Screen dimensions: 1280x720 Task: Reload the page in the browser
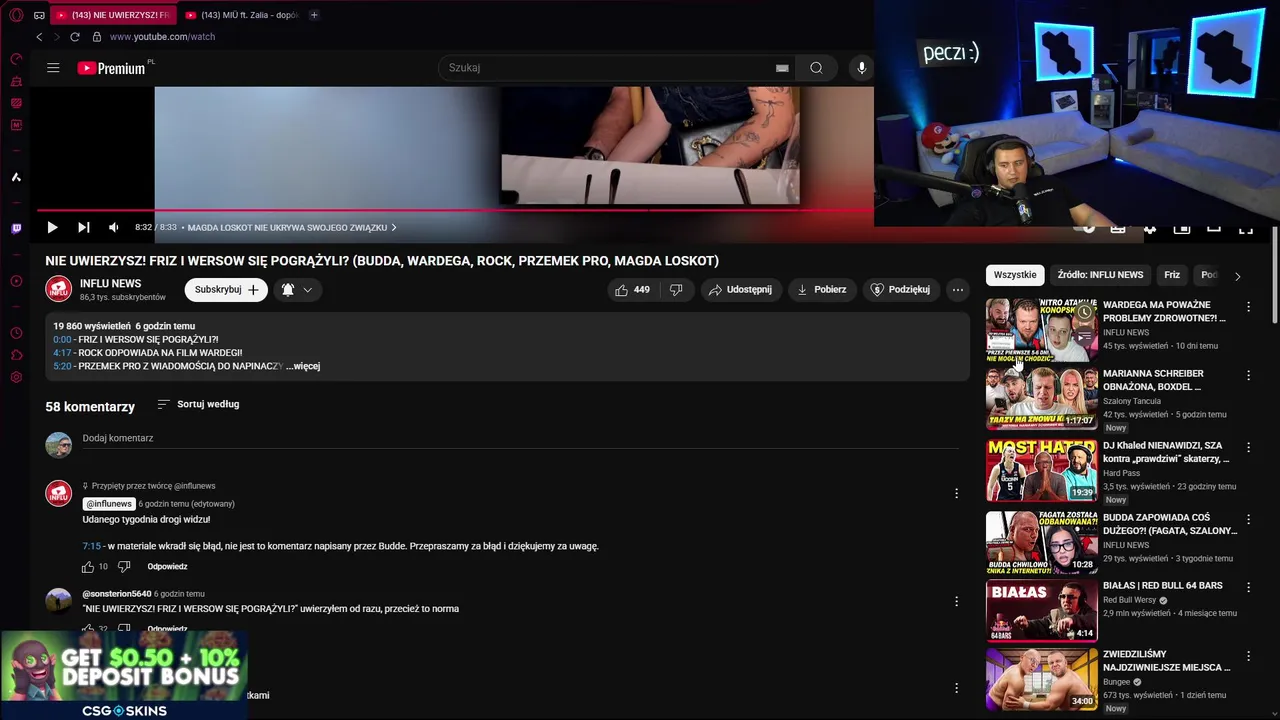tap(74, 37)
